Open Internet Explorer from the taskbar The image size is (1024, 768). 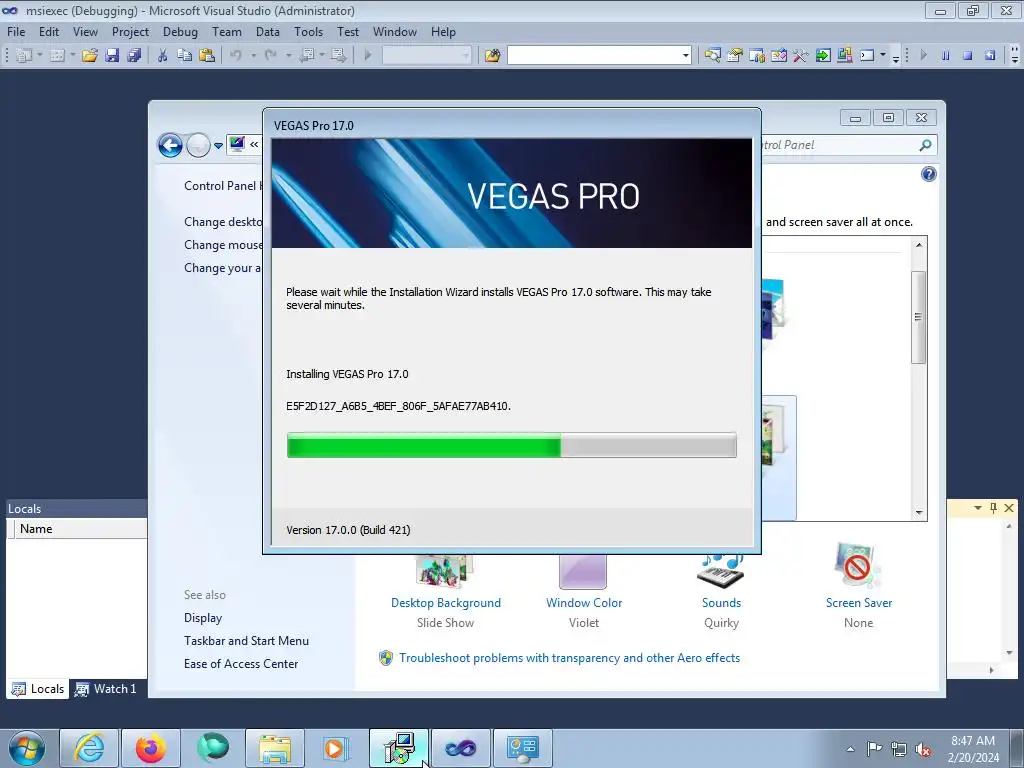[89, 748]
